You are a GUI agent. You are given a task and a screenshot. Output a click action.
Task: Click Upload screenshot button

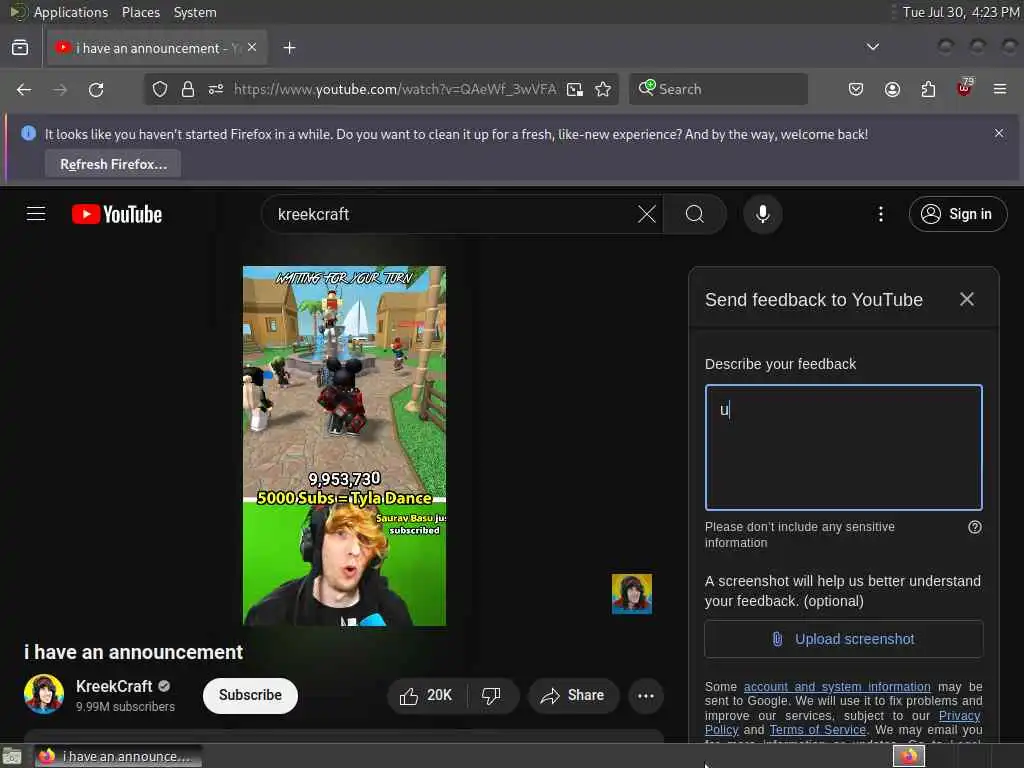click(843, 639)
